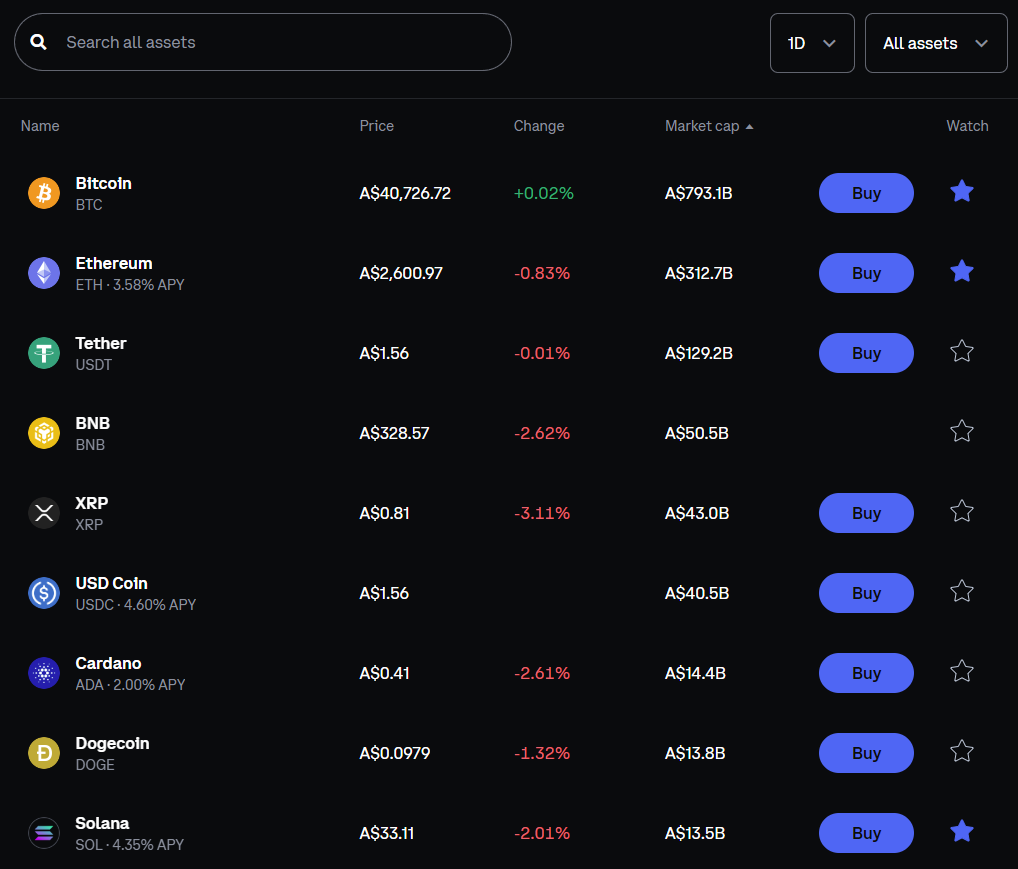
Task: Sort by Price column header
Action: tap(377, 126)
